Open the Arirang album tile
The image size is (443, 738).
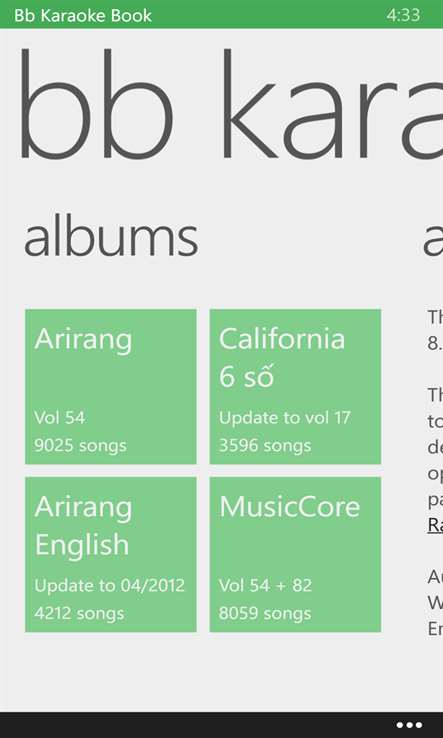coord(111,386)
